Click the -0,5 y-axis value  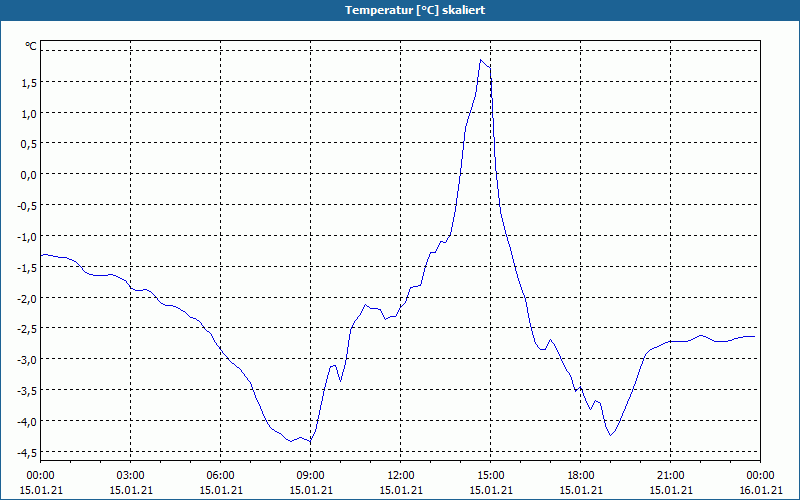[28, 206]
